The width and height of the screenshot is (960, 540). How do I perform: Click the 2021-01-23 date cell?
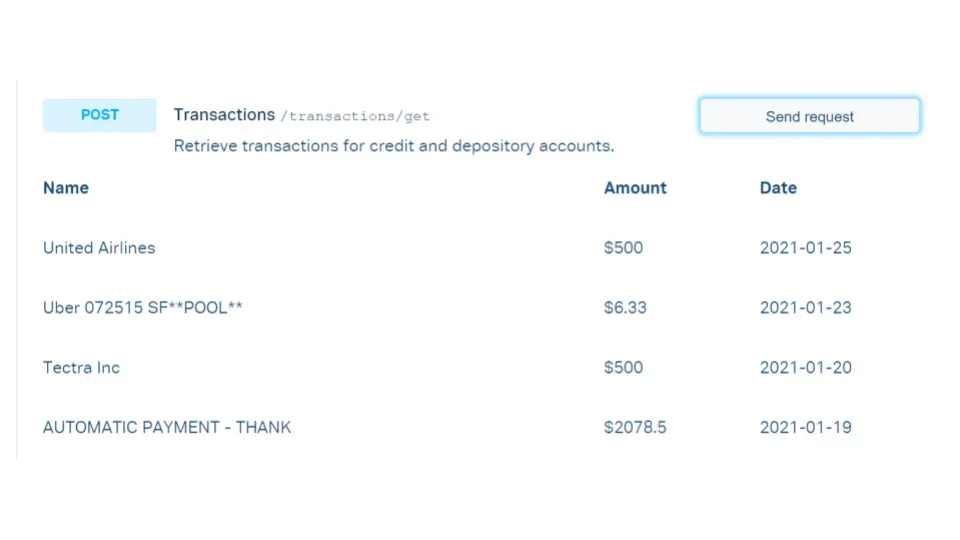pos(805,308)
